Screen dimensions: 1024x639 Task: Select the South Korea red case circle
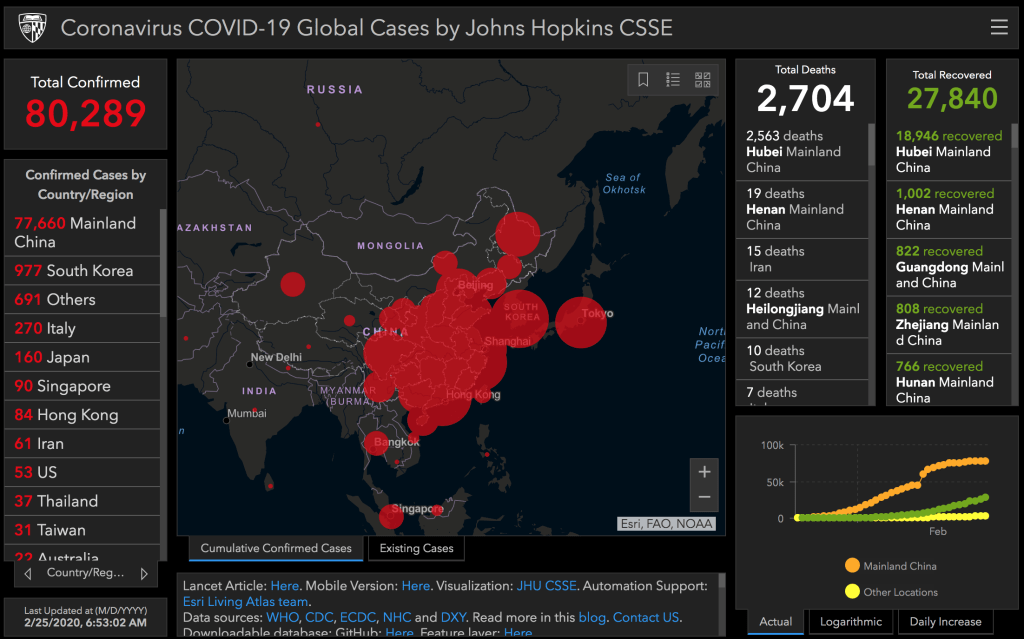(520, 318)
